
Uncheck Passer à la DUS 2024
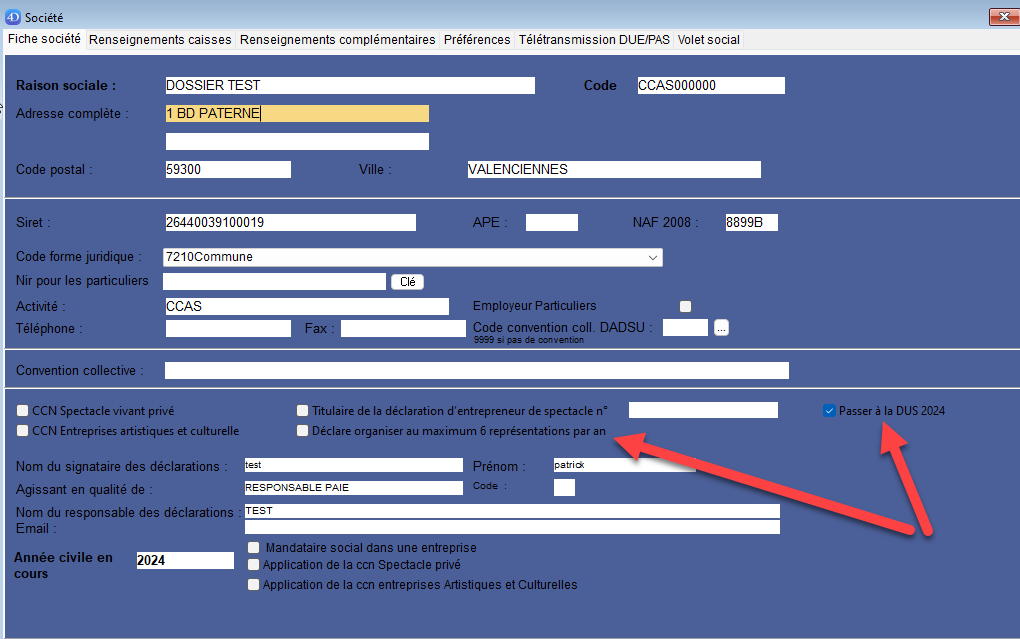point(829,410)
